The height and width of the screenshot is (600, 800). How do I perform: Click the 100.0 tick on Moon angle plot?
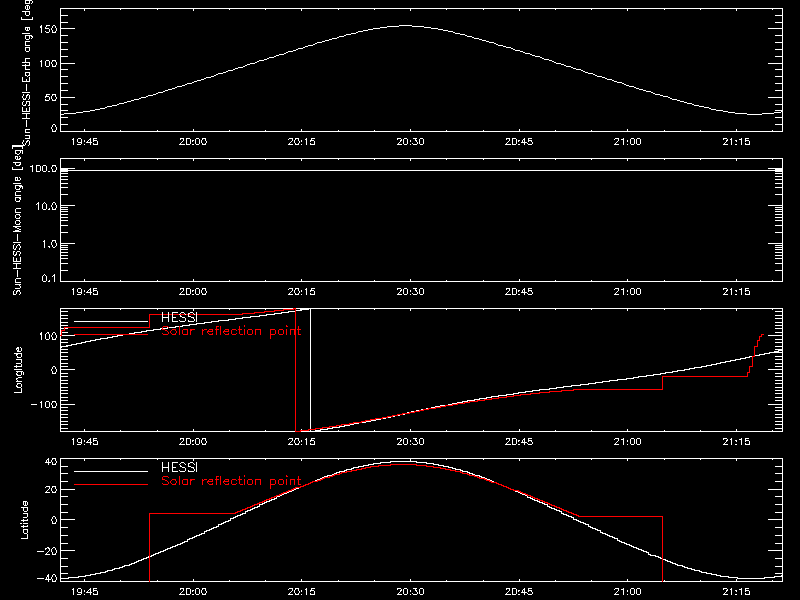click(x=43, y=168)
